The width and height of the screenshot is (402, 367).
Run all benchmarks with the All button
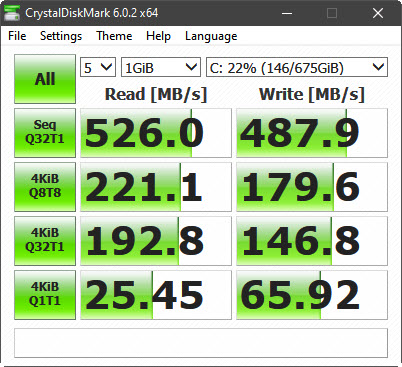click(x=45, y=79)
